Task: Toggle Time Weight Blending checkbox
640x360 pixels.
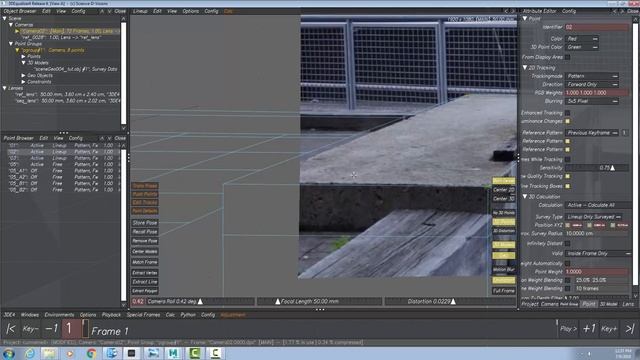Action: coord(567,289)
